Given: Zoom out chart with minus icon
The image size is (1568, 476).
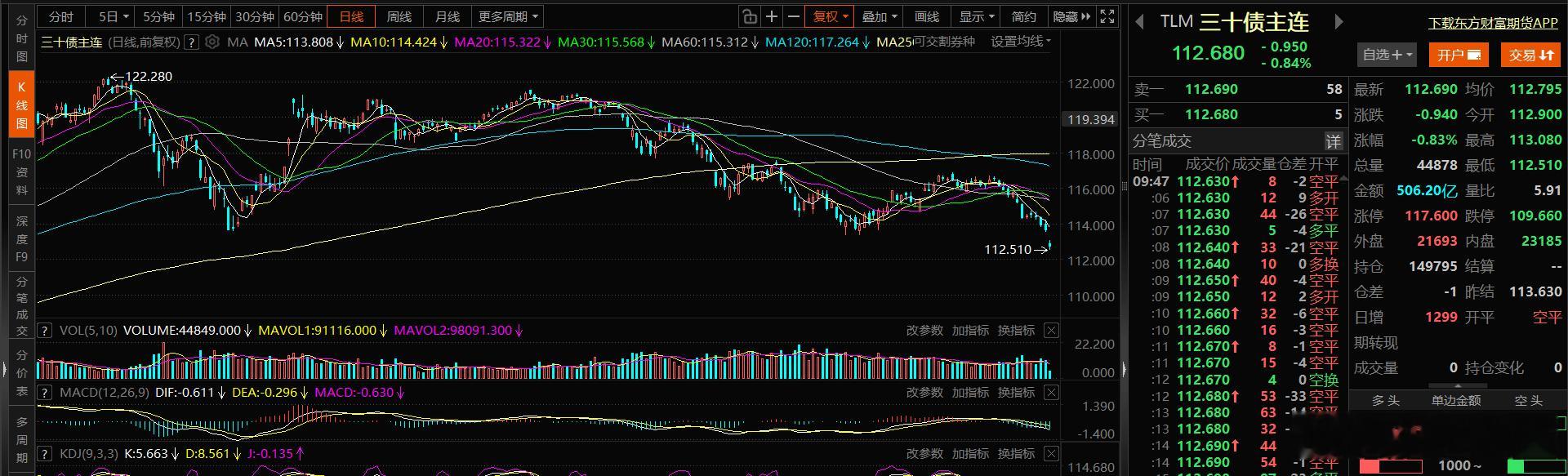Looking at the screenshot, I should [x=794, y=16].
